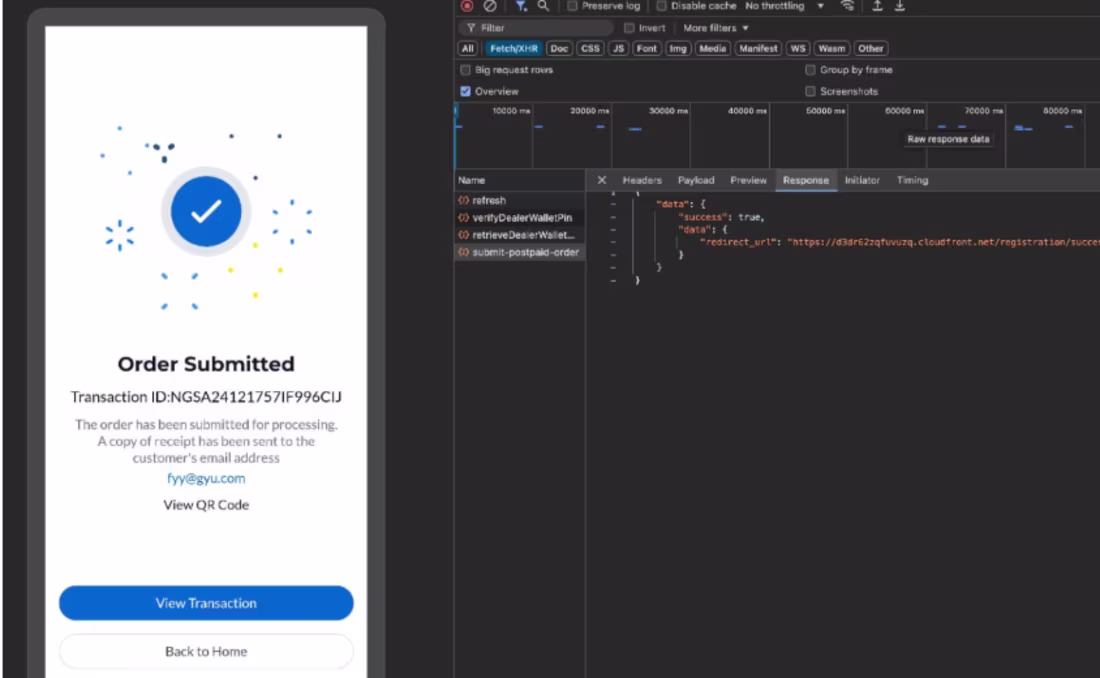Screen dimensions: 1100x678
Task: Select the verifyDealerWalletPin request
Action: pyautogui.click(x=520, y=218)
